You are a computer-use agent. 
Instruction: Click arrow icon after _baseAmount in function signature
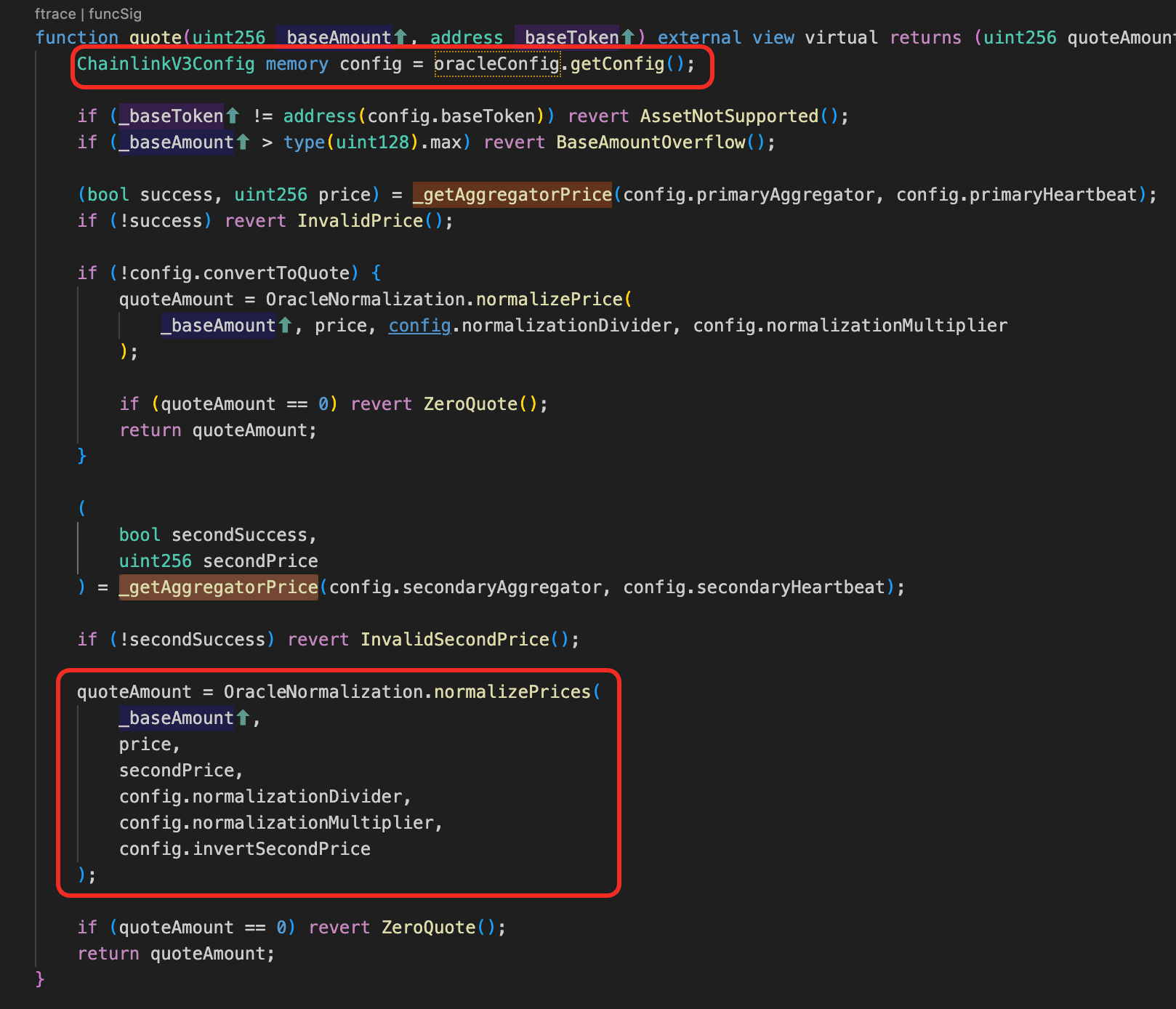400,37
